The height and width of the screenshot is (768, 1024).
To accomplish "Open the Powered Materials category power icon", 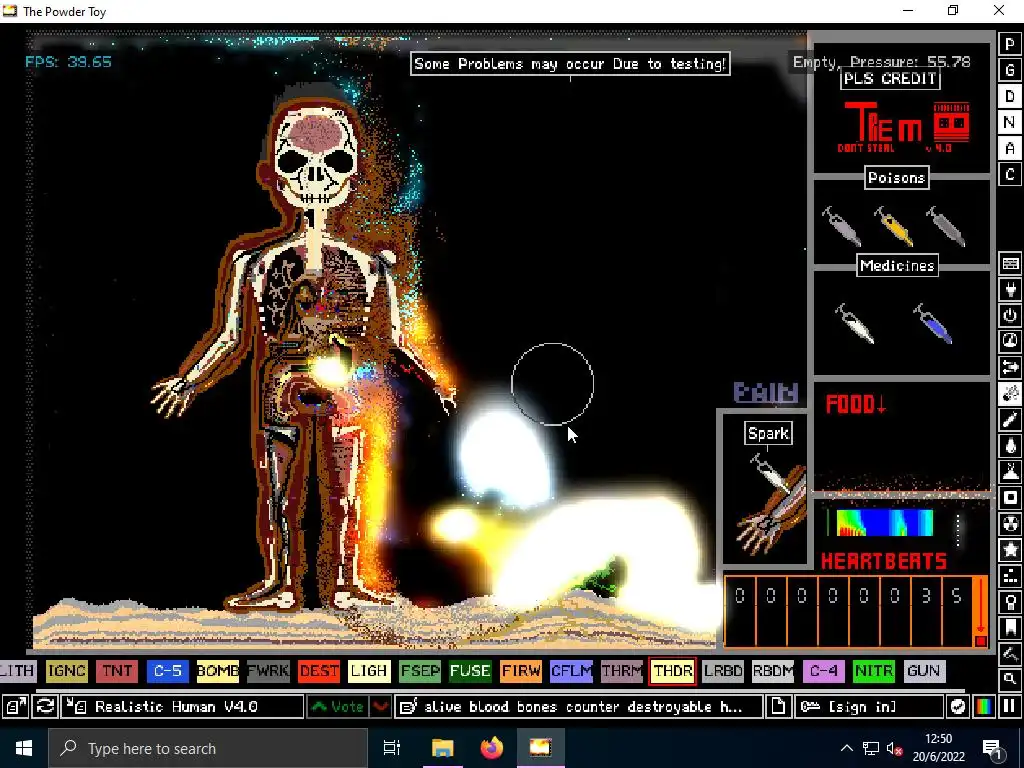I will 1010,315.
